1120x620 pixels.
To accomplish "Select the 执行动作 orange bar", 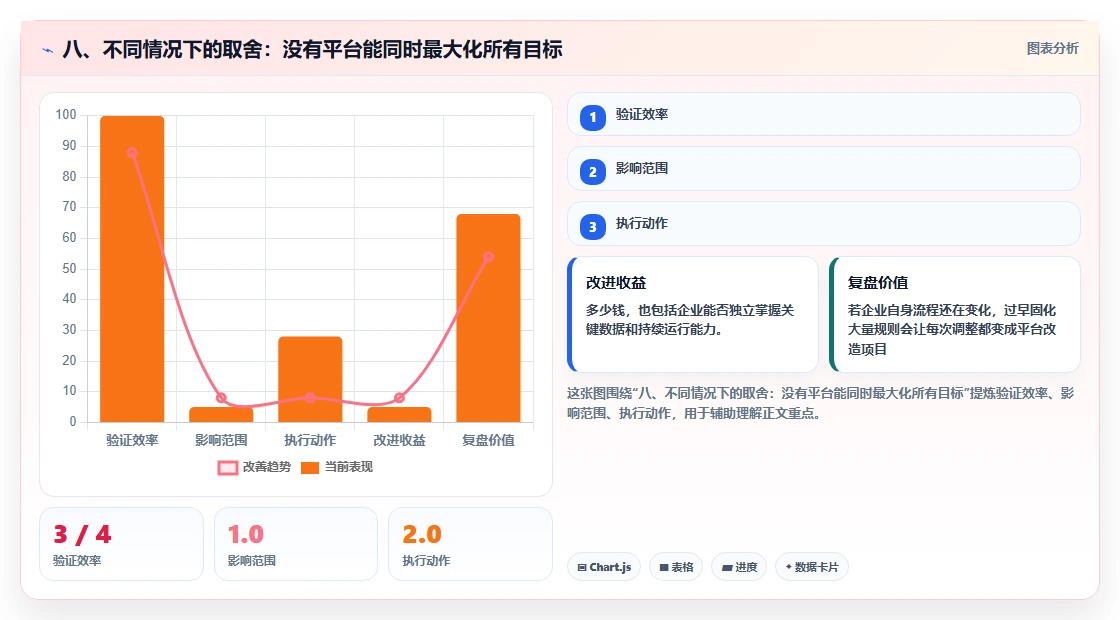I will click(310, 379).
